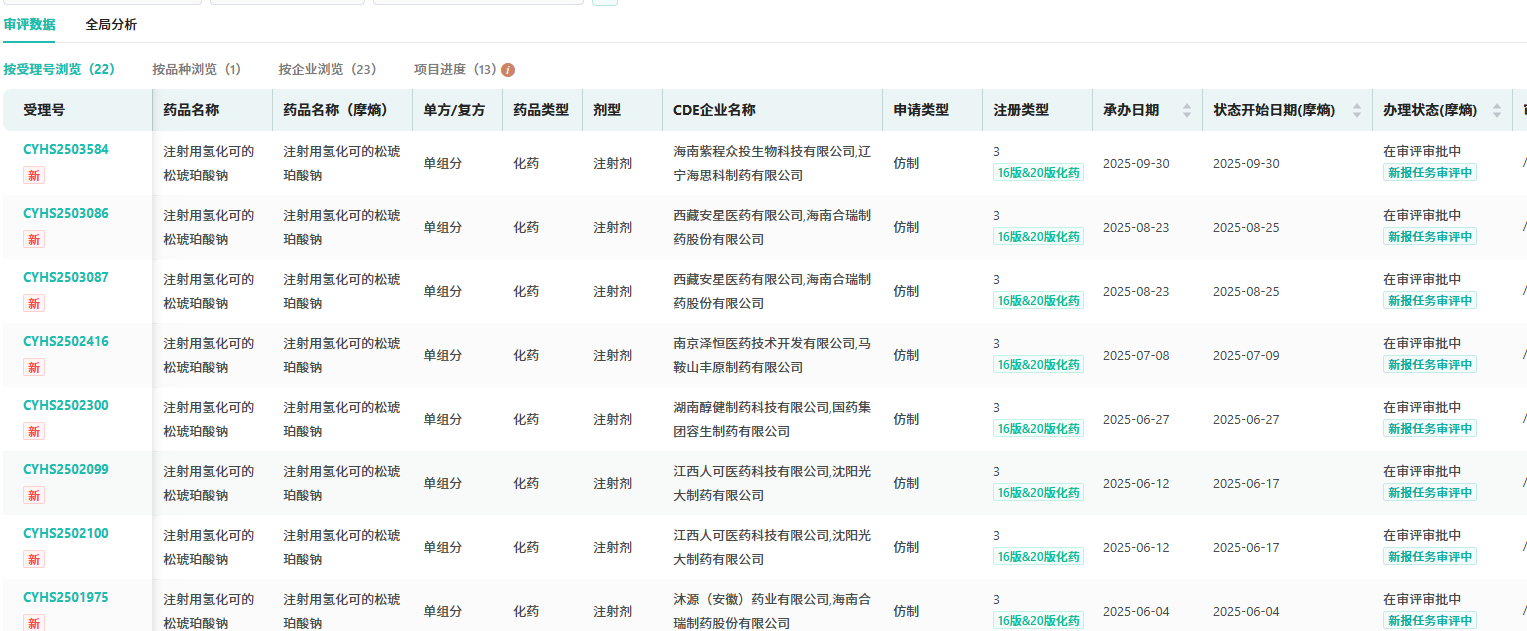Click the 新 badge under CYHS2502416

coord(34,368)
